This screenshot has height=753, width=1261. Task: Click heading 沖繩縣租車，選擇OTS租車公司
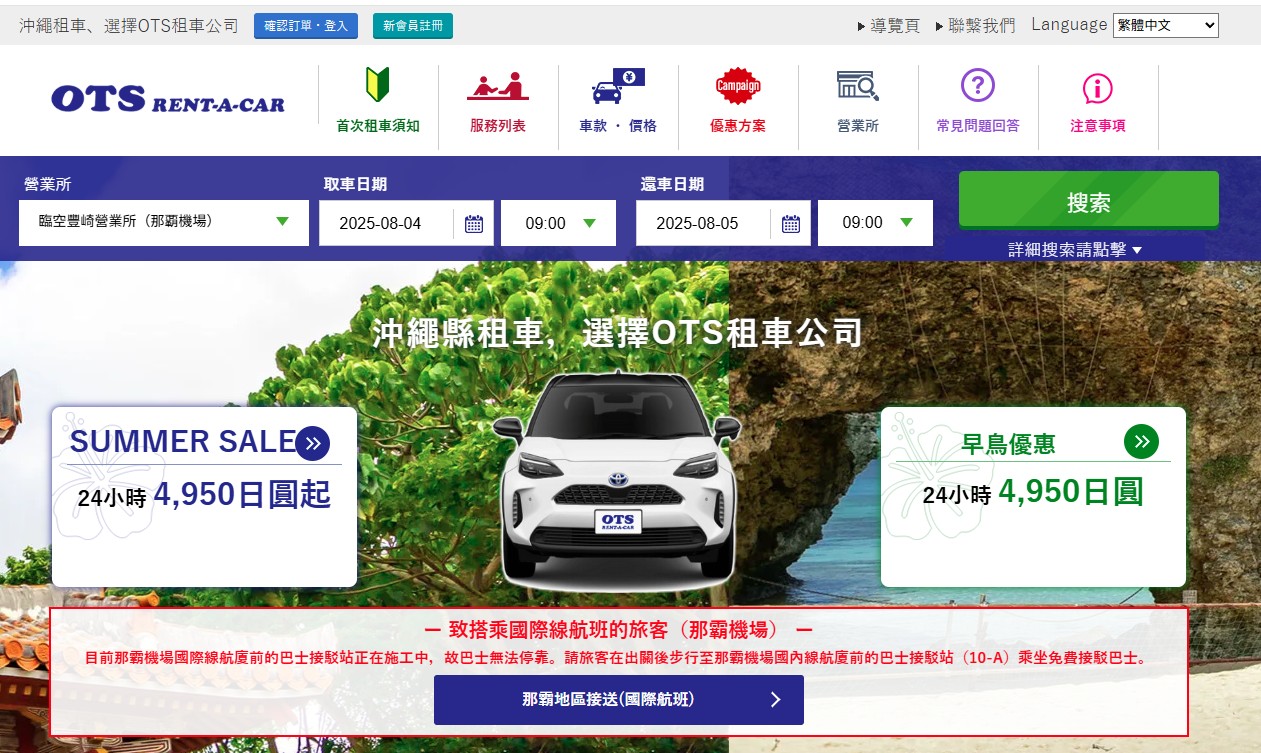coord(617,333)
